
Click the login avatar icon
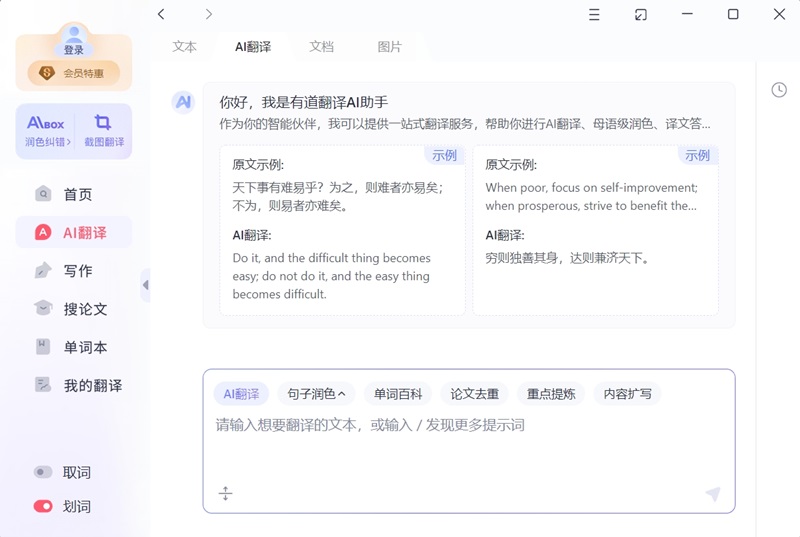(x=74, y=37)
